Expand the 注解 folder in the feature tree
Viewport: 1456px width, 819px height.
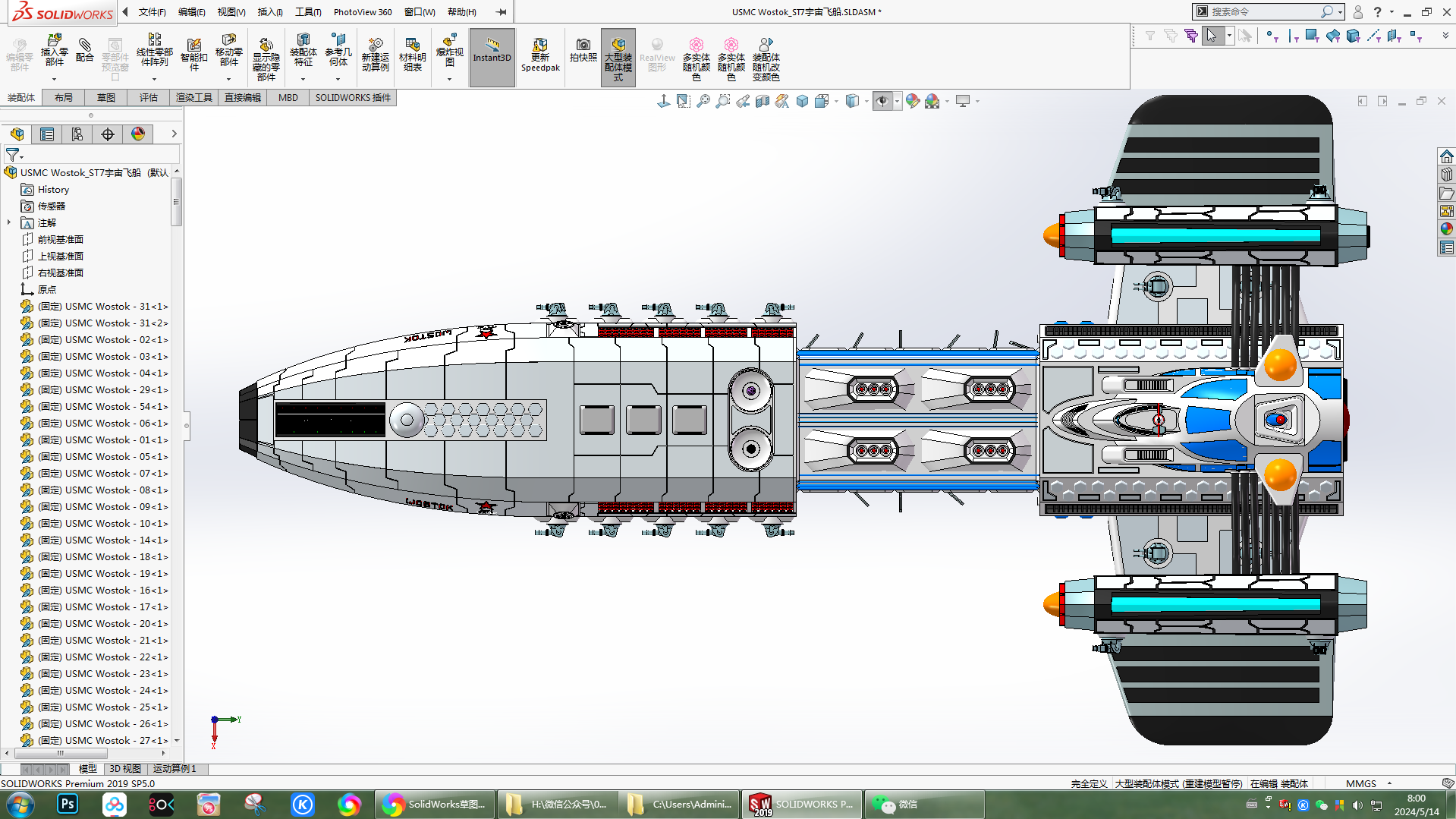[9, 222]
